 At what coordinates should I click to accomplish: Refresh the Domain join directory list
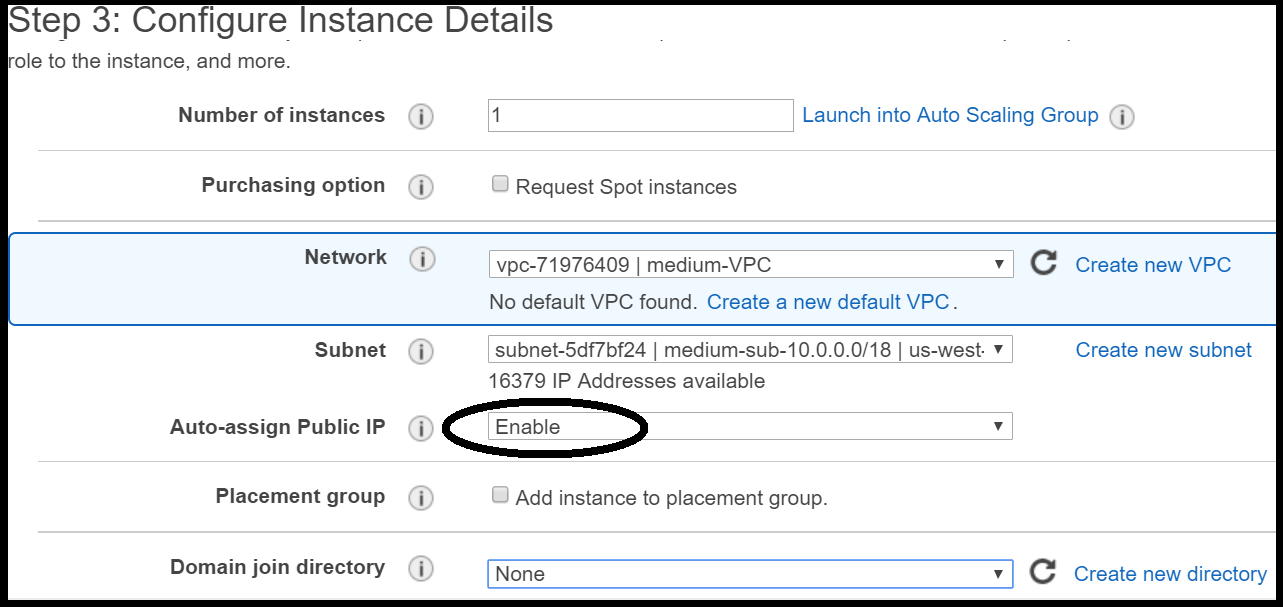(x=1043, y=572)
